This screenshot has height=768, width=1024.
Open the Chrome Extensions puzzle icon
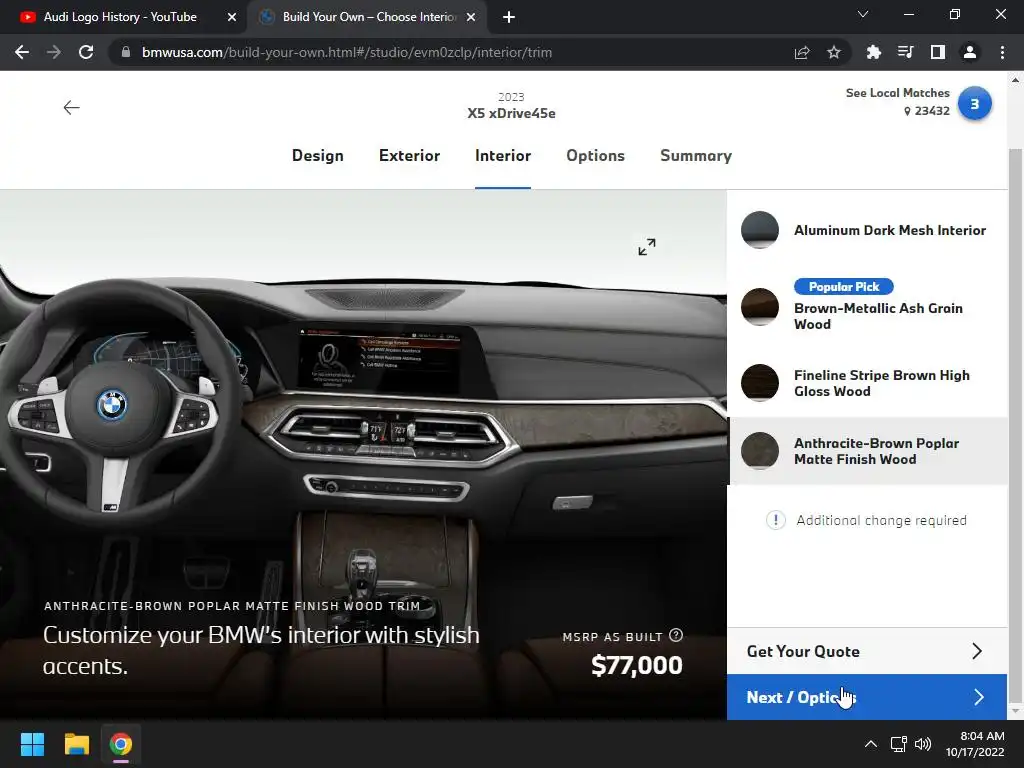873,52
